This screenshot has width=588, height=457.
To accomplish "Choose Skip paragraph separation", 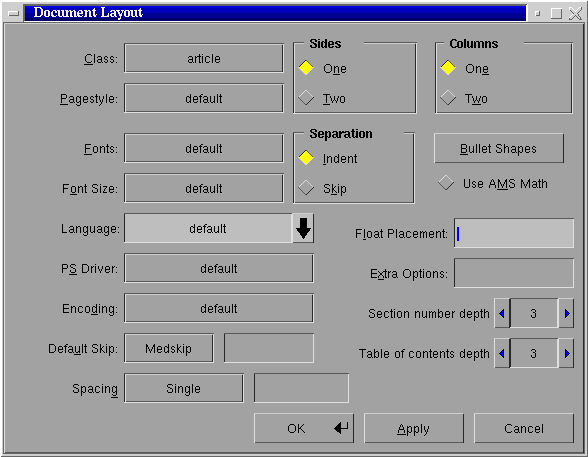I will tap(323, 188).
